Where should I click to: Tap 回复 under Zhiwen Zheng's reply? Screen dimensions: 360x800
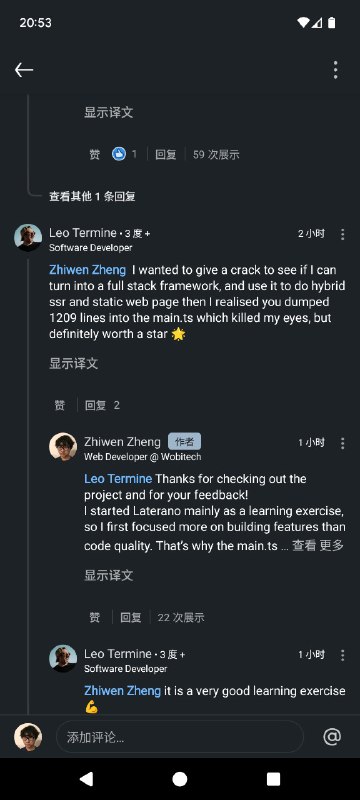131,617
